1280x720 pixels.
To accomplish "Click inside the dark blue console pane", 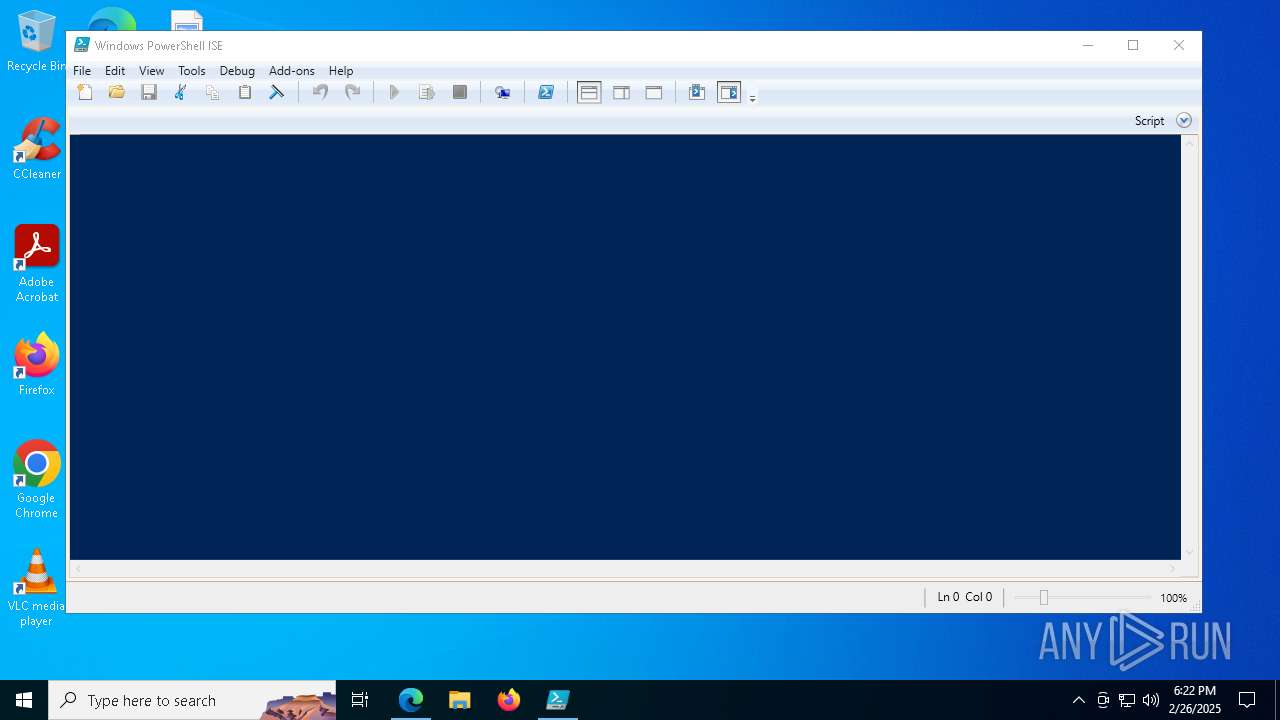I will coord(625,347).
